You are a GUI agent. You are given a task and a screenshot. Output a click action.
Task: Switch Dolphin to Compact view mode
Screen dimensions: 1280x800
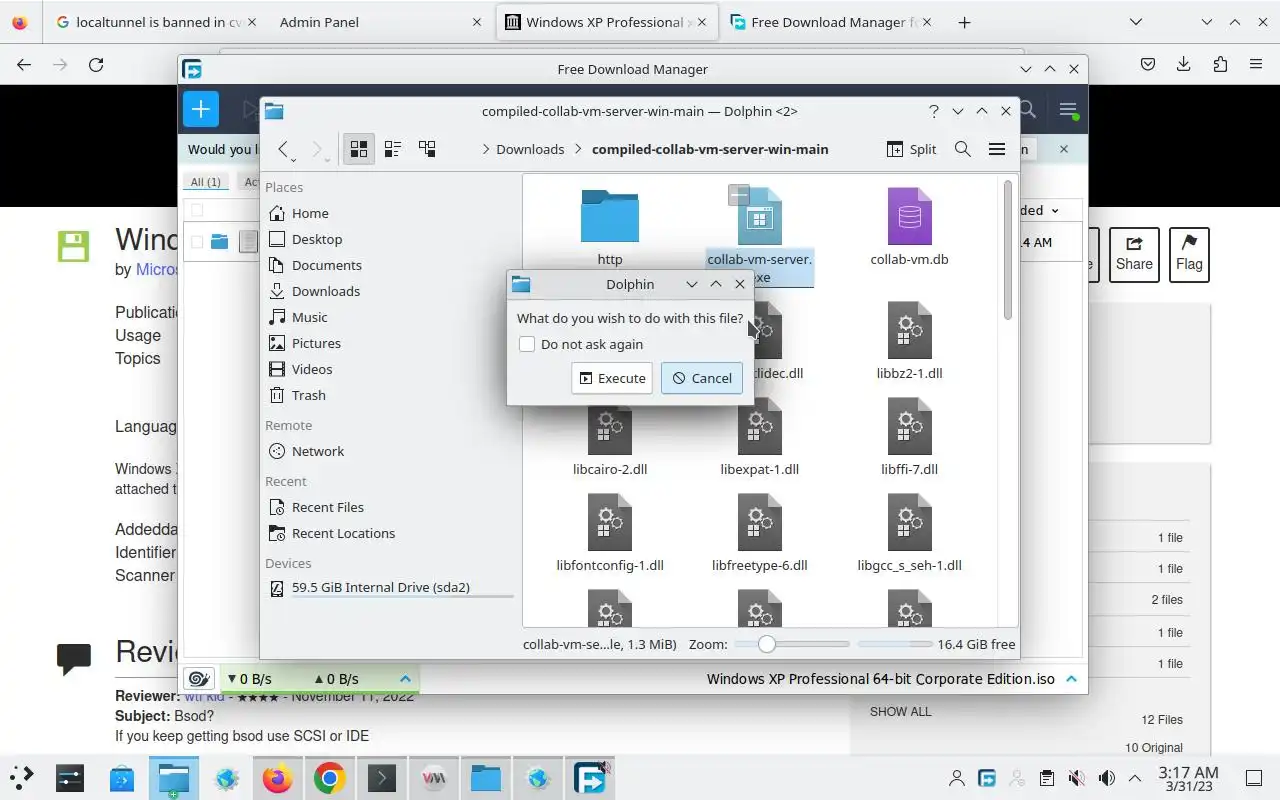pyautogui.click(x=393, y=149)
